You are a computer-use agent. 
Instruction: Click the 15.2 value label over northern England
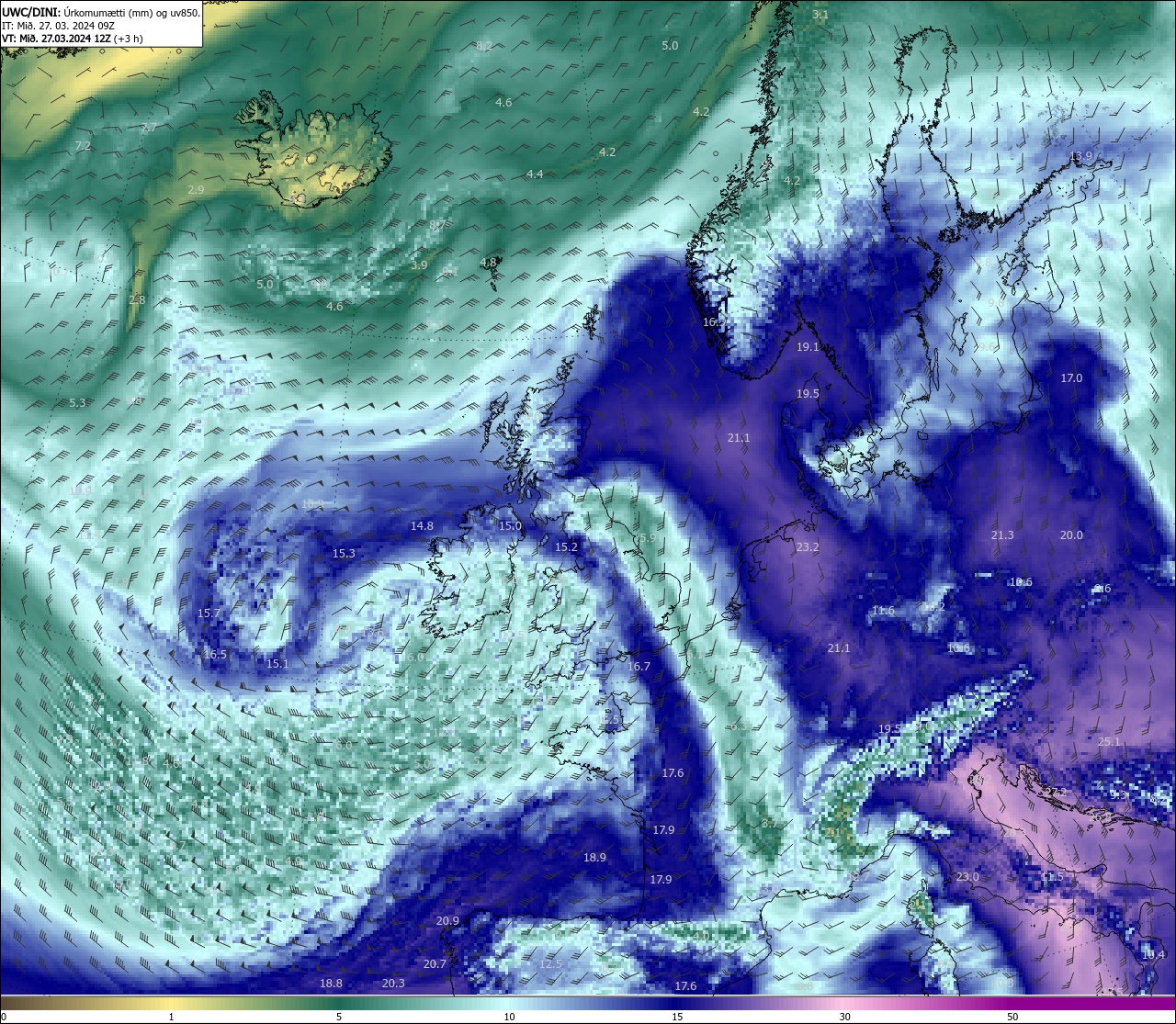coord(566,547)
